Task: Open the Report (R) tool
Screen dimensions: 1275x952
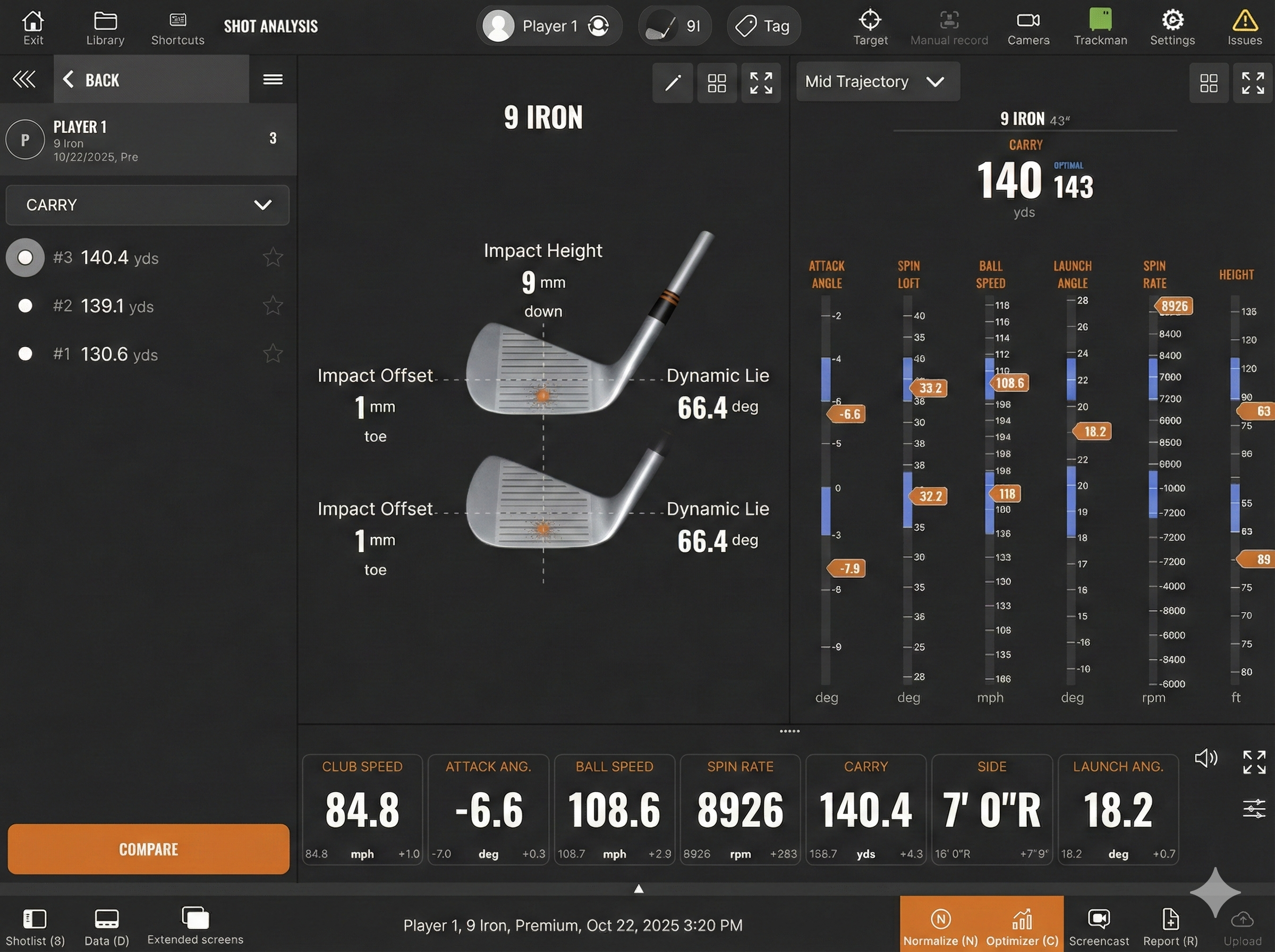Action: click(1170, 925)
